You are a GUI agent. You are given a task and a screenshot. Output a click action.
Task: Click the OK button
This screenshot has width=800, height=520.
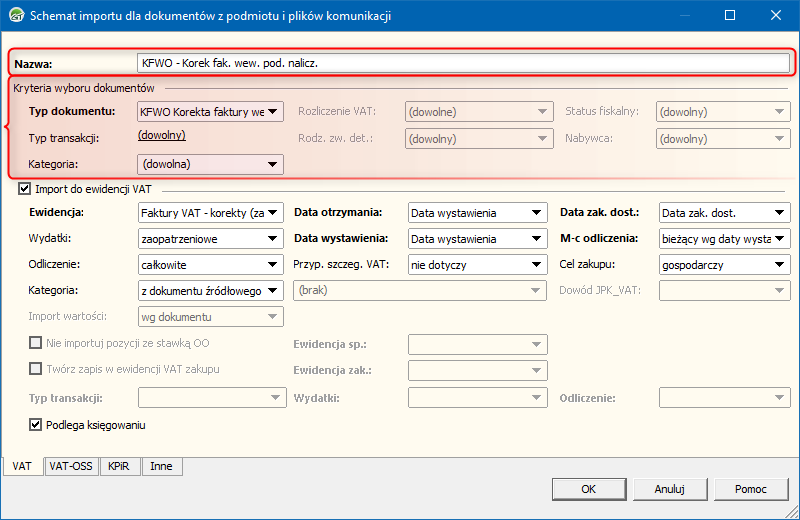(589, 489)
